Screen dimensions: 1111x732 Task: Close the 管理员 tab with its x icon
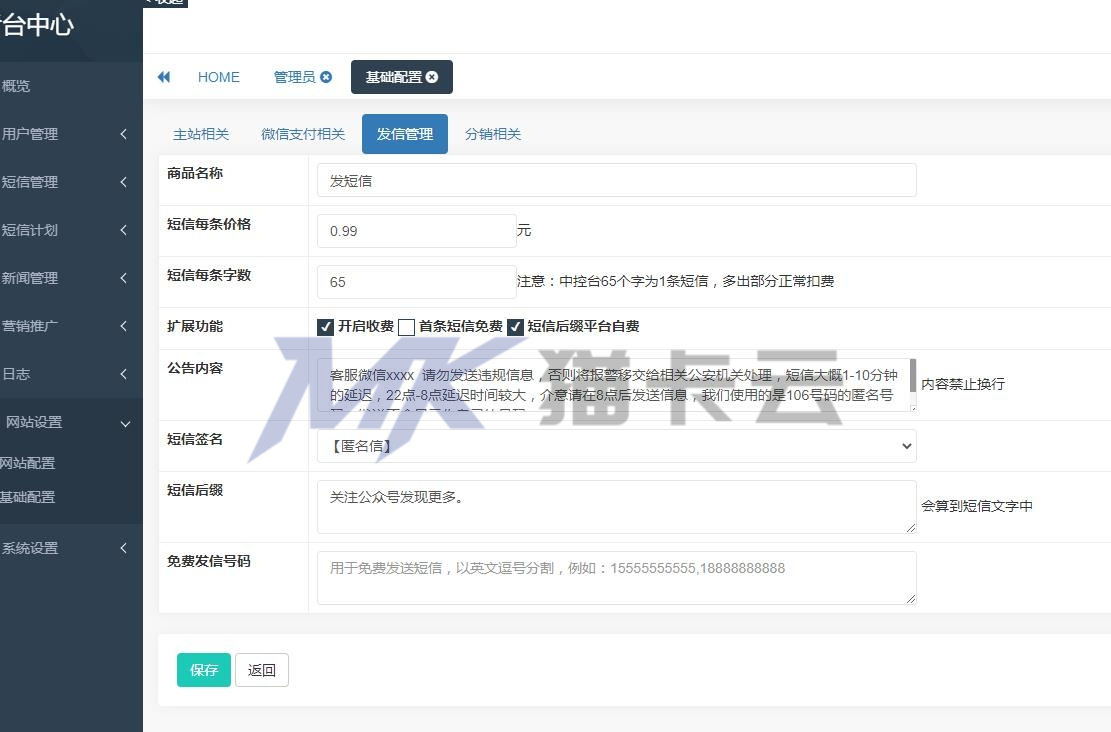(326, 77)
